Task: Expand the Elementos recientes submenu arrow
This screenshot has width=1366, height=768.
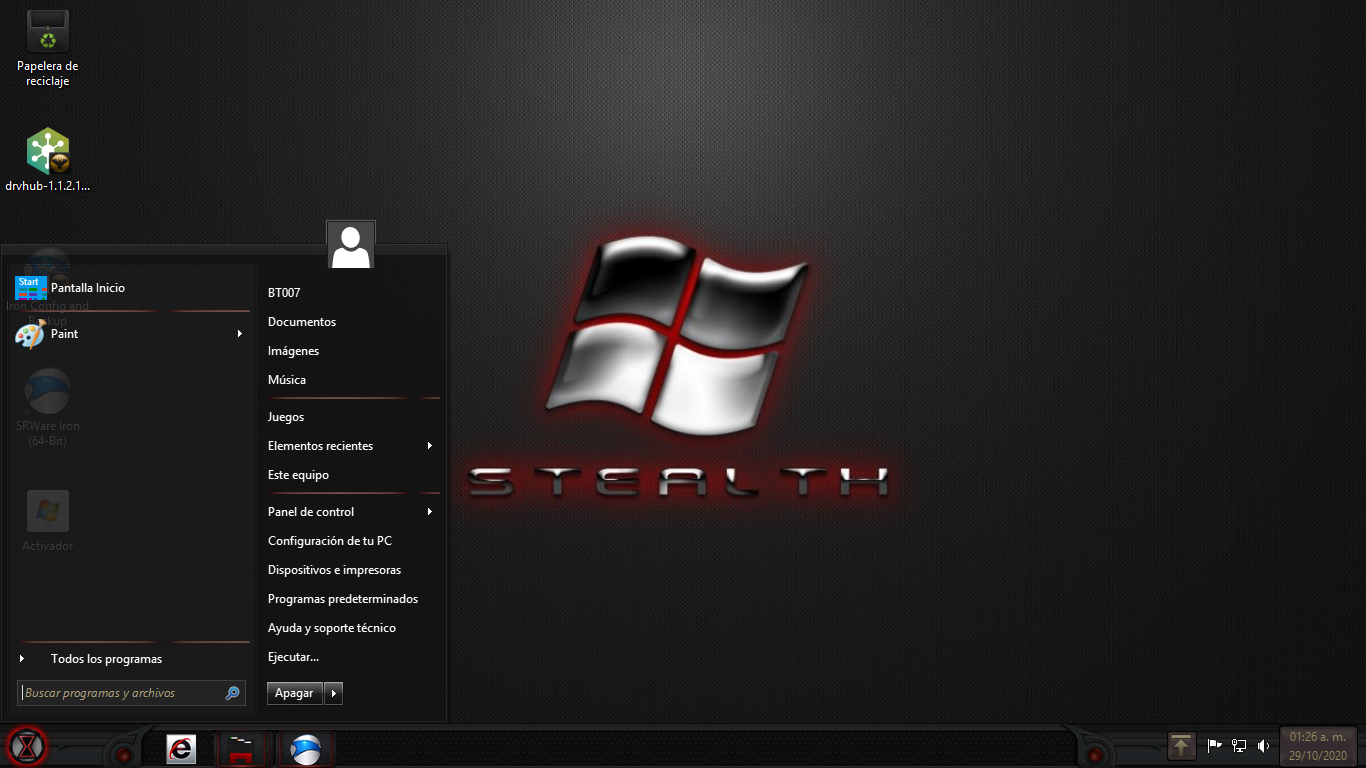Action: pyautogui.click(x=430, y=446)
